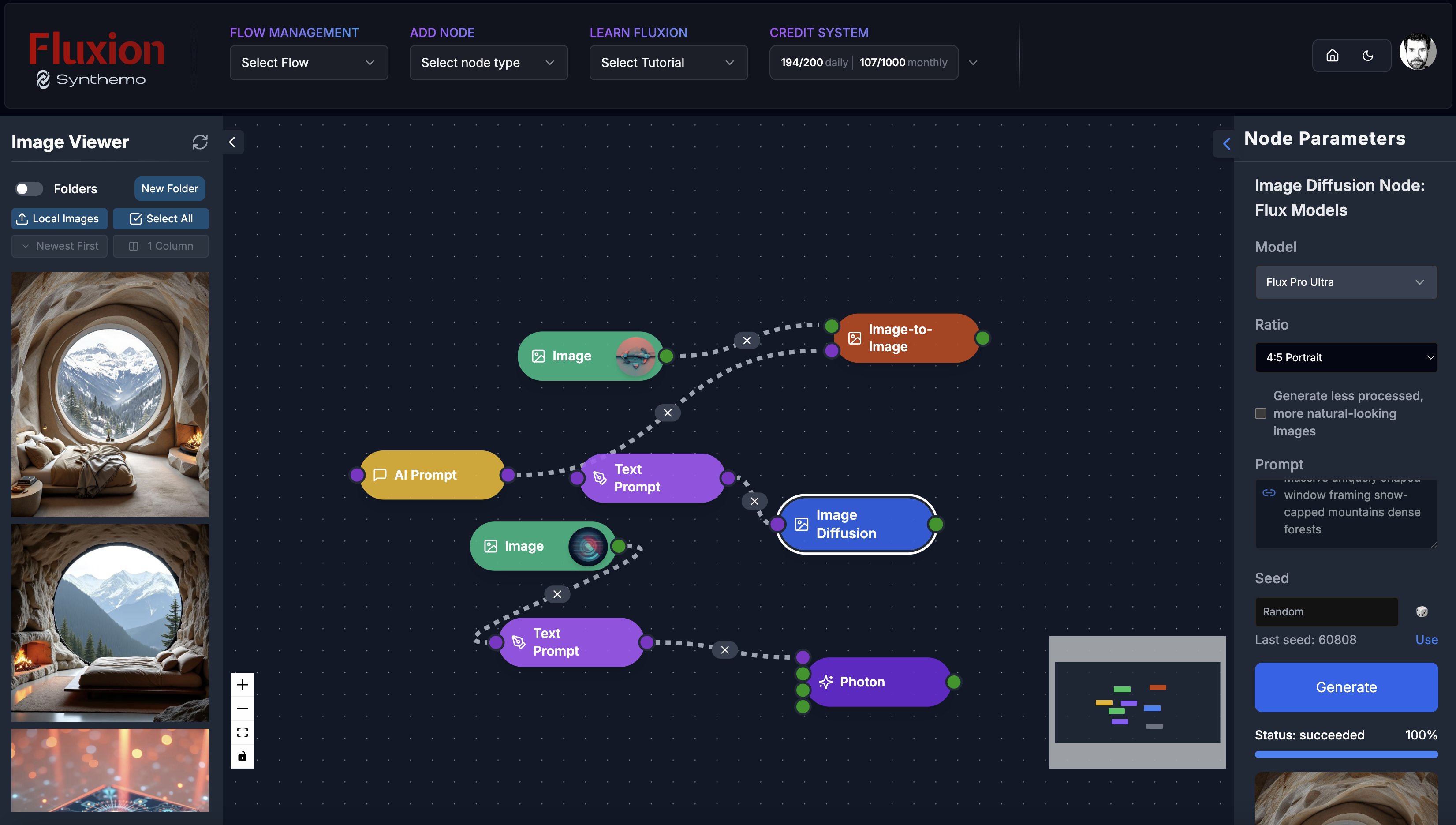Collapse the Image Viewer panel arrow
Screen dimensions: 1456x825
click(232, 142)
